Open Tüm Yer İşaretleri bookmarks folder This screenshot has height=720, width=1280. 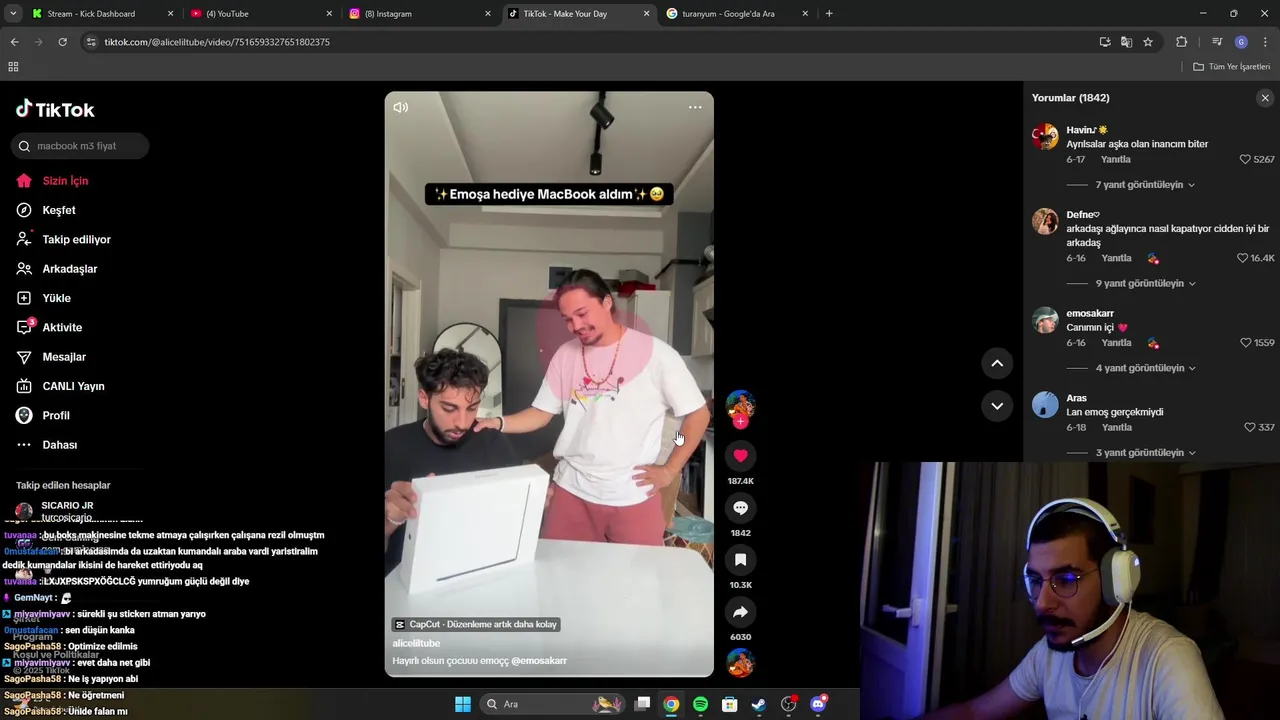point(1232,67)
